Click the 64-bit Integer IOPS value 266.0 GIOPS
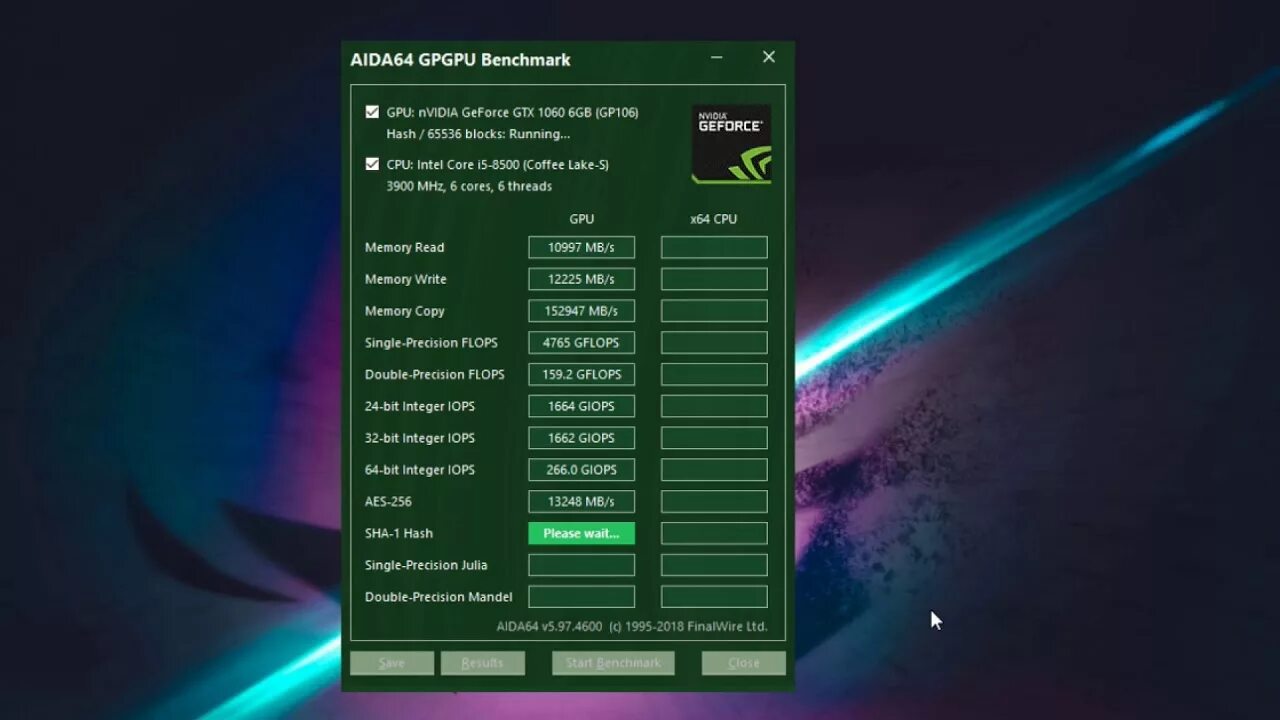Image resolution: width=1280 pixels, height=720 pixels. (581, 470)
